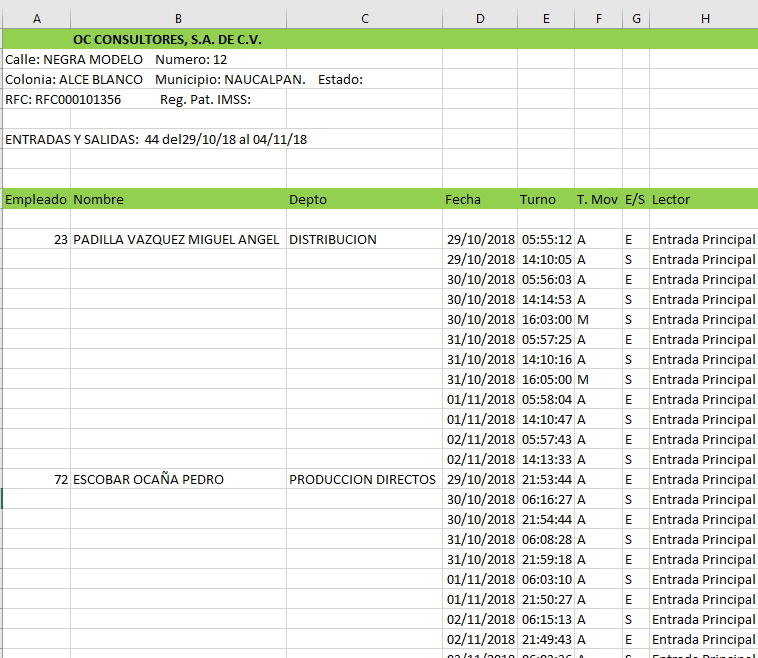
Task: Select column A header
Action: tap(36, 19)
